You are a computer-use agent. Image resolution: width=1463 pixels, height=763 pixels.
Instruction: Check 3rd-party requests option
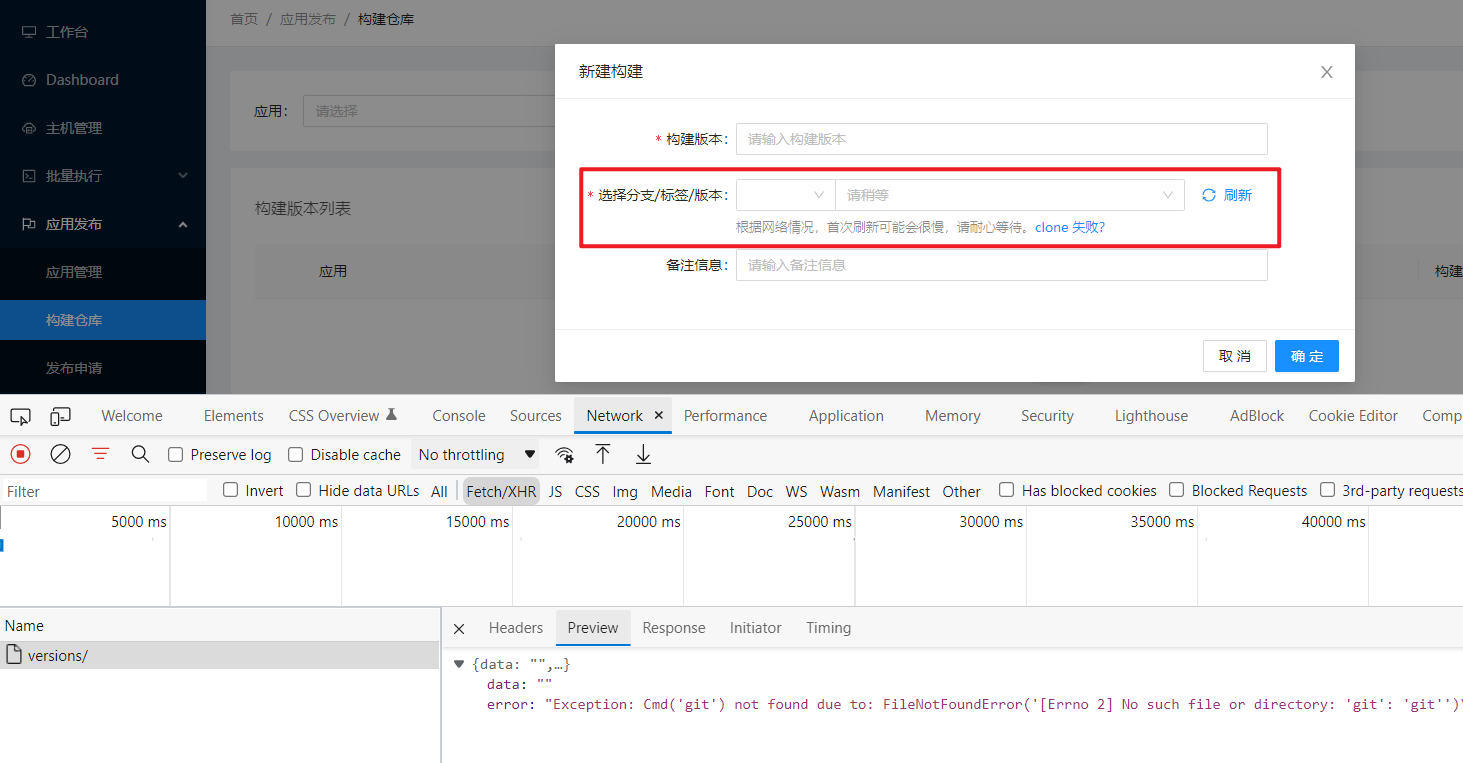pos(1328,490)
